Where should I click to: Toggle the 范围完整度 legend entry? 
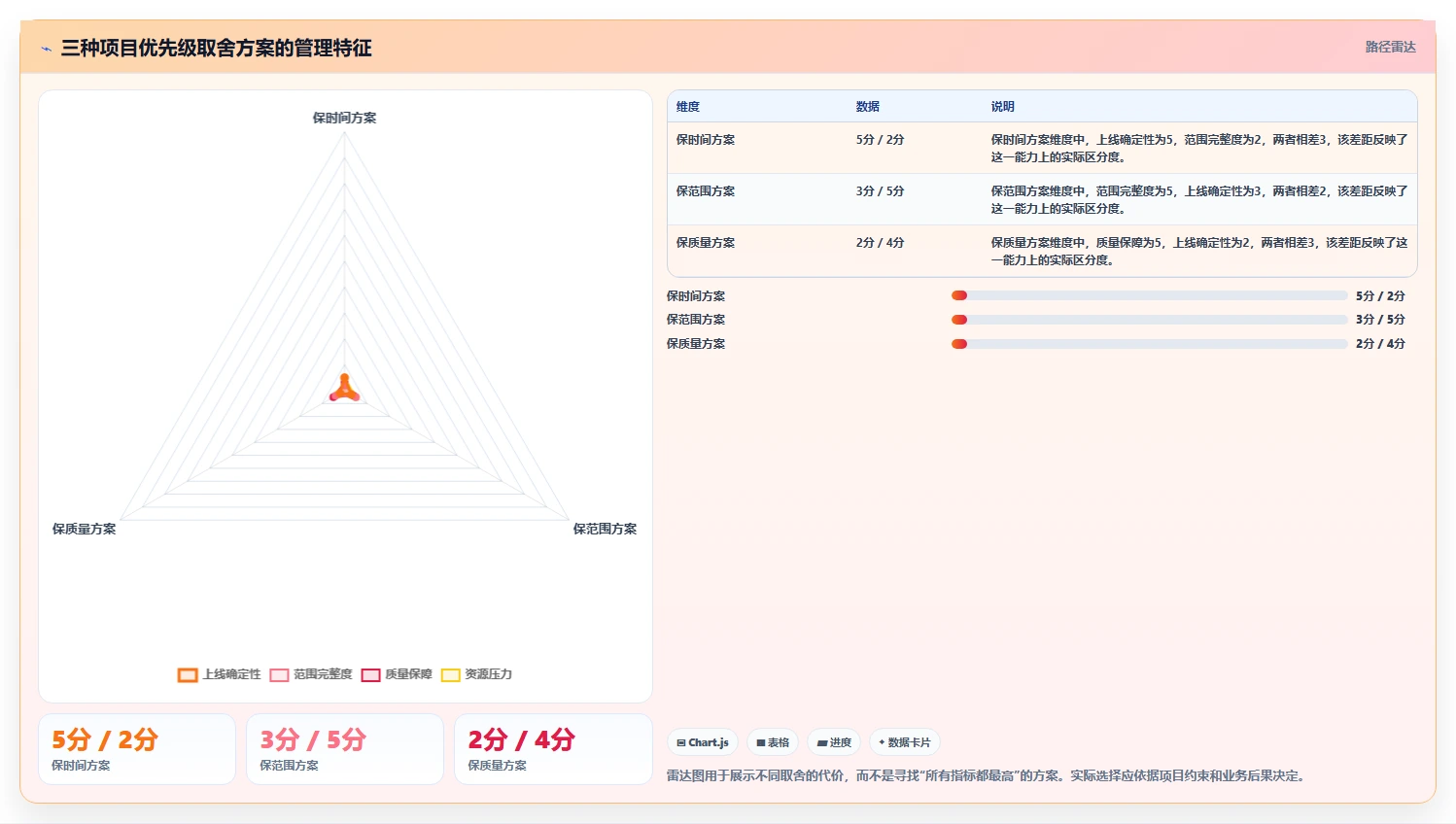[311, 674]
